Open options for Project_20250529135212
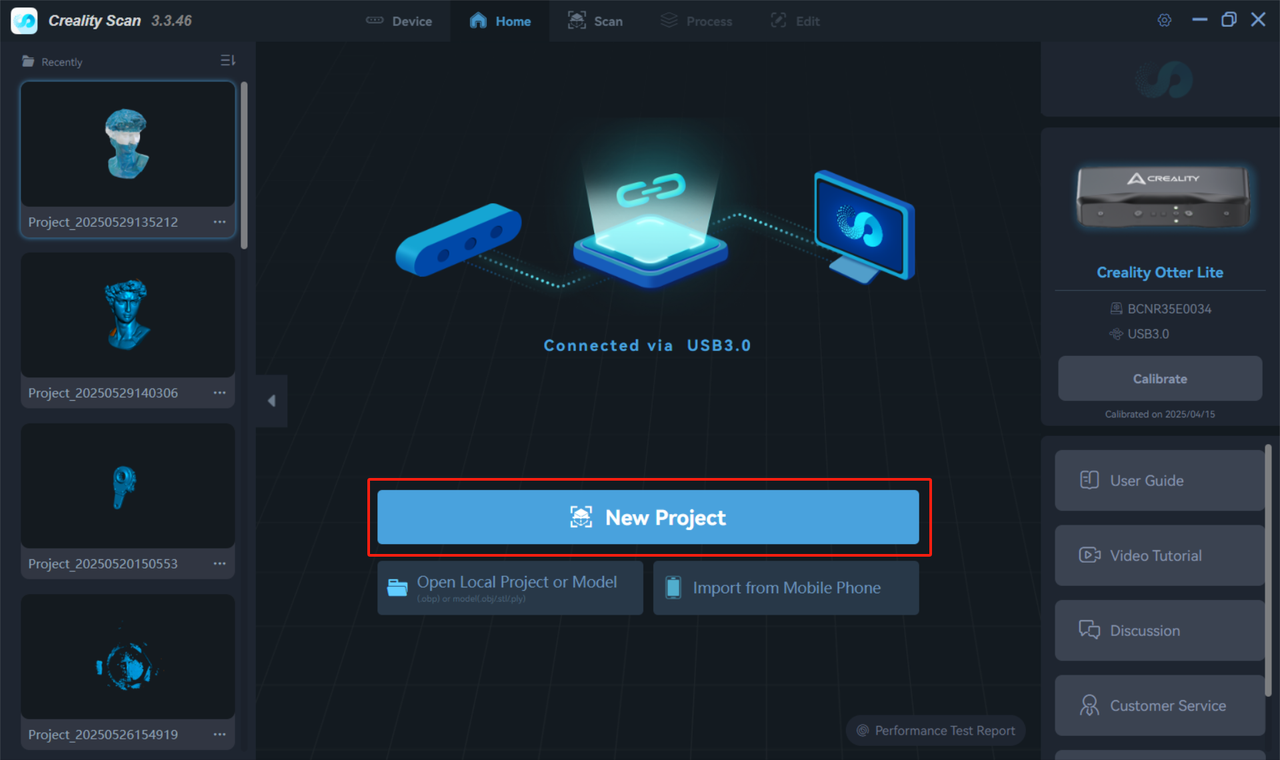The height and width of the screenshot is (760, 1280). click(x=220, y=222)
